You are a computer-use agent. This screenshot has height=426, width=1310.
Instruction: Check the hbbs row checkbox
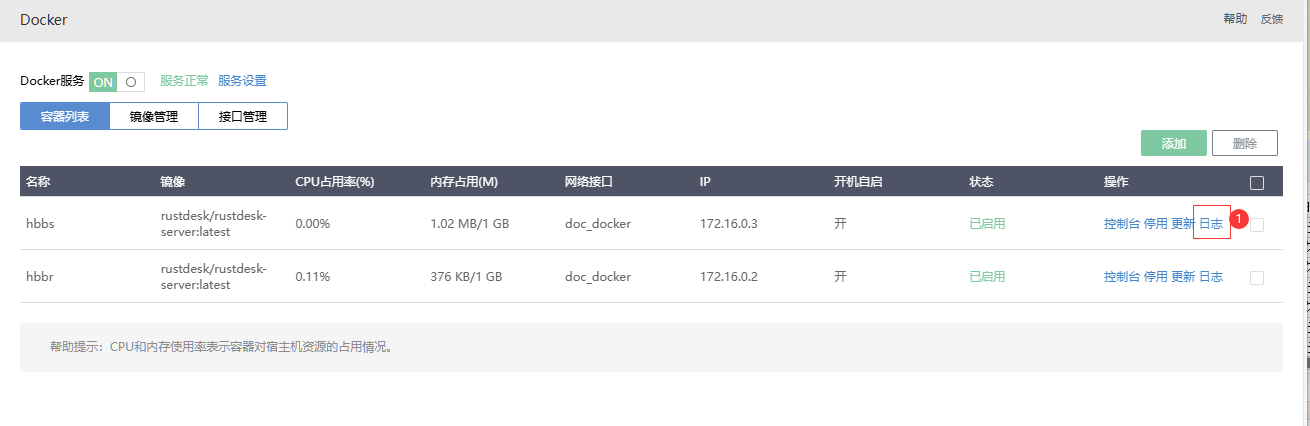pos(1257,224)
